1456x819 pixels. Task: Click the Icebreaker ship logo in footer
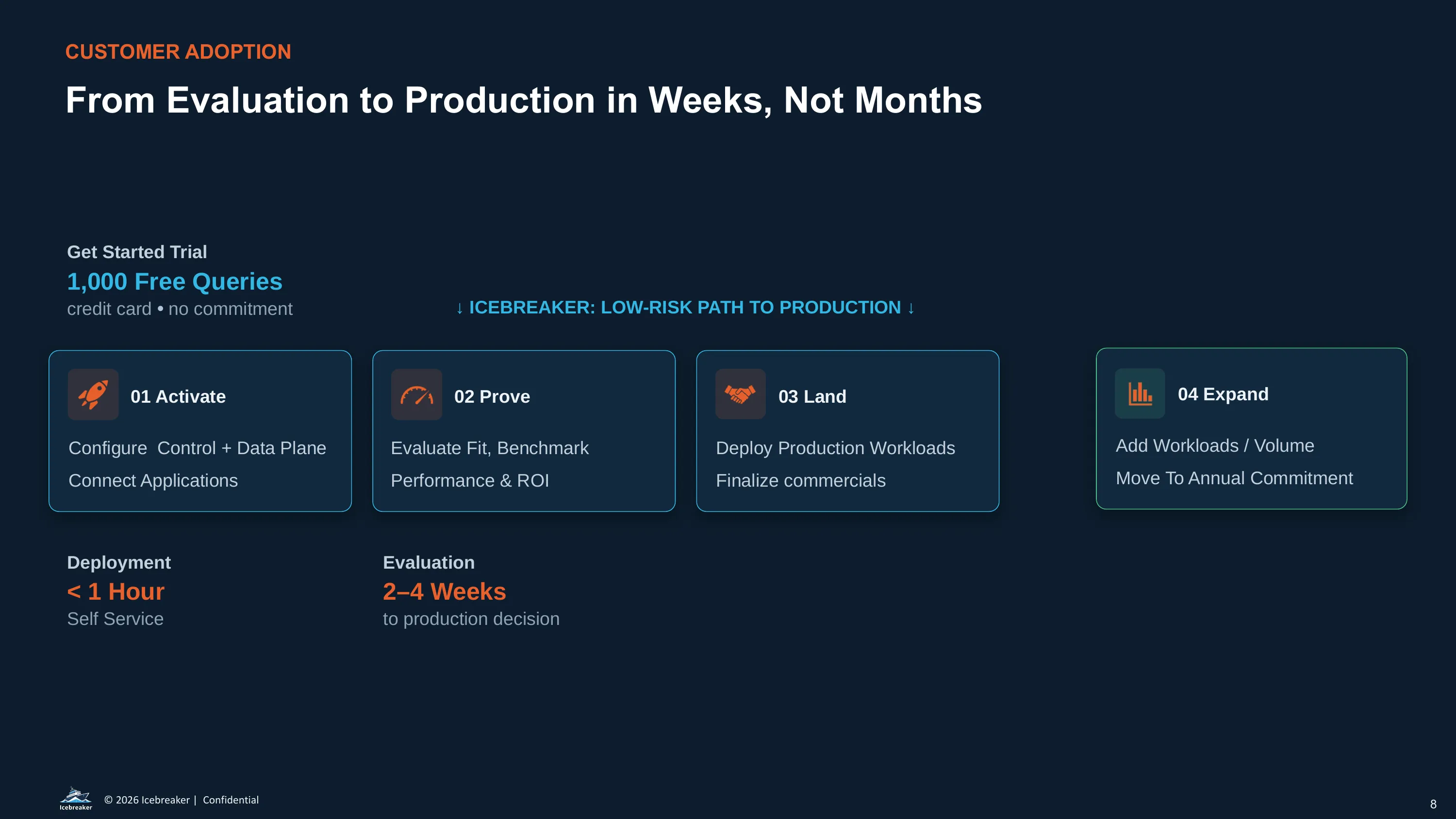coord(76,798)
